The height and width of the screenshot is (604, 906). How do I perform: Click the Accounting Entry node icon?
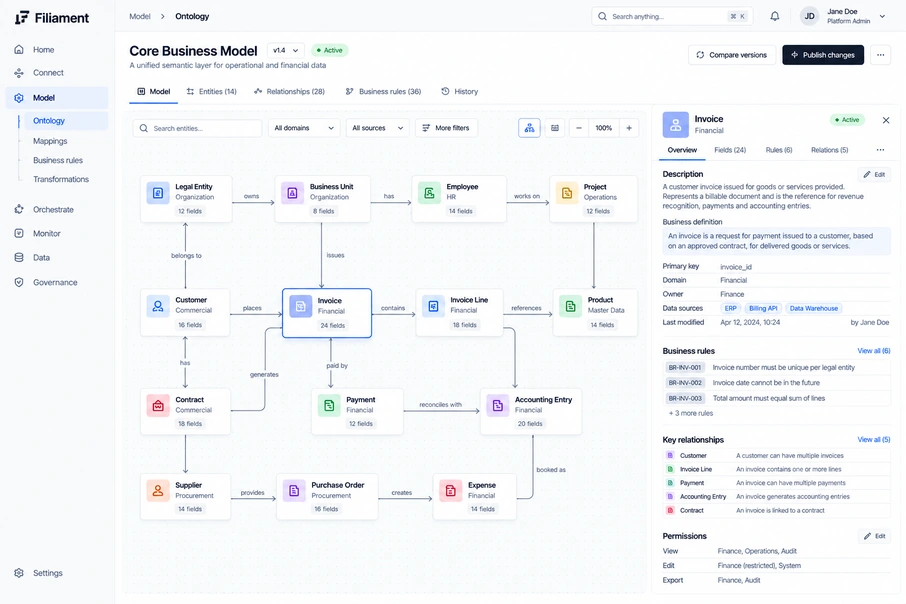tap(497, 406)
